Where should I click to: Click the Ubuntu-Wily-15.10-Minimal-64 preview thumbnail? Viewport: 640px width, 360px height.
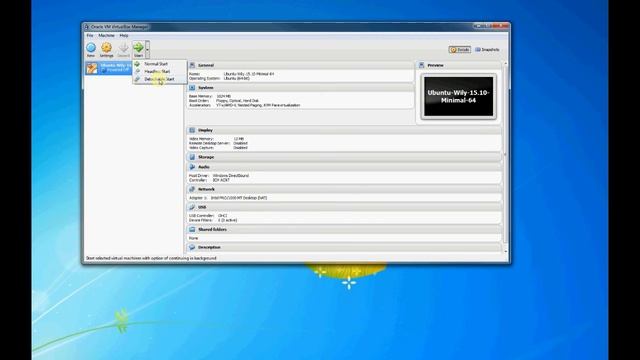pos(458,97)
